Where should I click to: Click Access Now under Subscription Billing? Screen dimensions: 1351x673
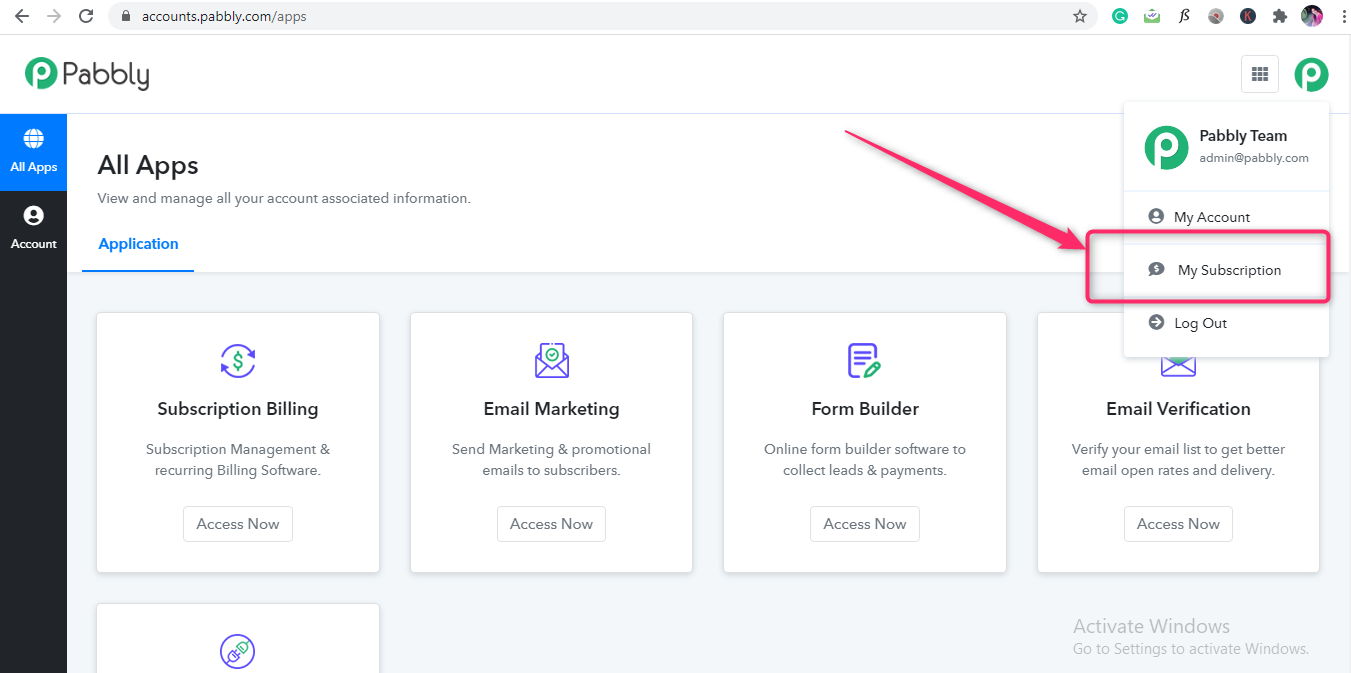[238, 524]
